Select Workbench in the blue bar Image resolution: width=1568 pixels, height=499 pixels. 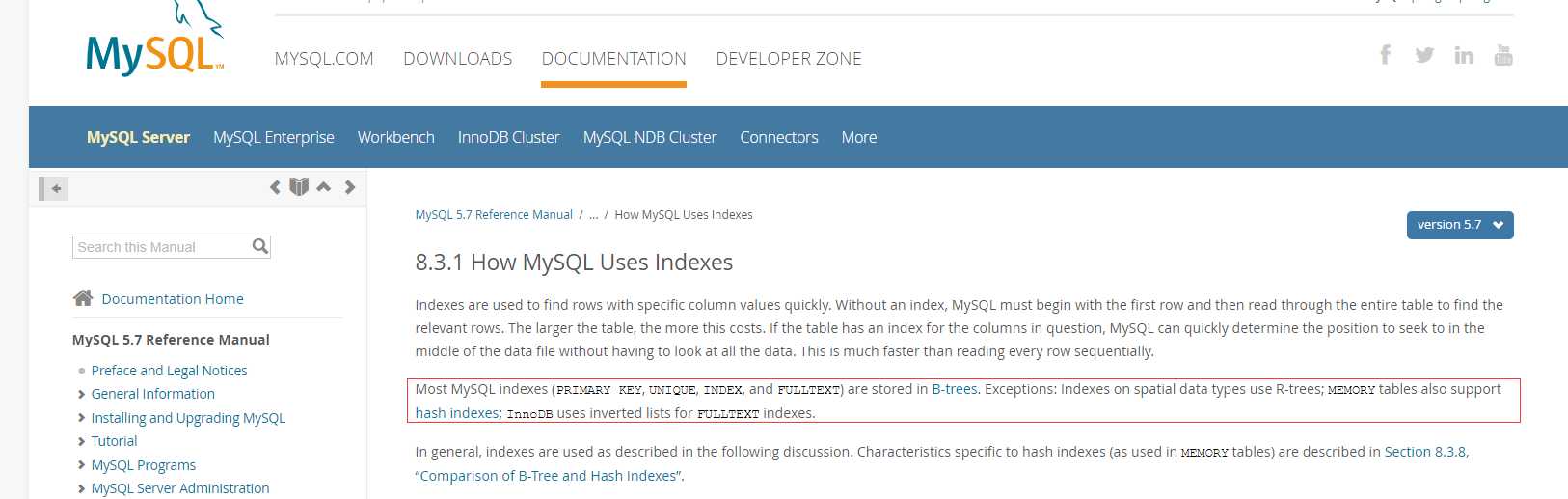[396, 137]
